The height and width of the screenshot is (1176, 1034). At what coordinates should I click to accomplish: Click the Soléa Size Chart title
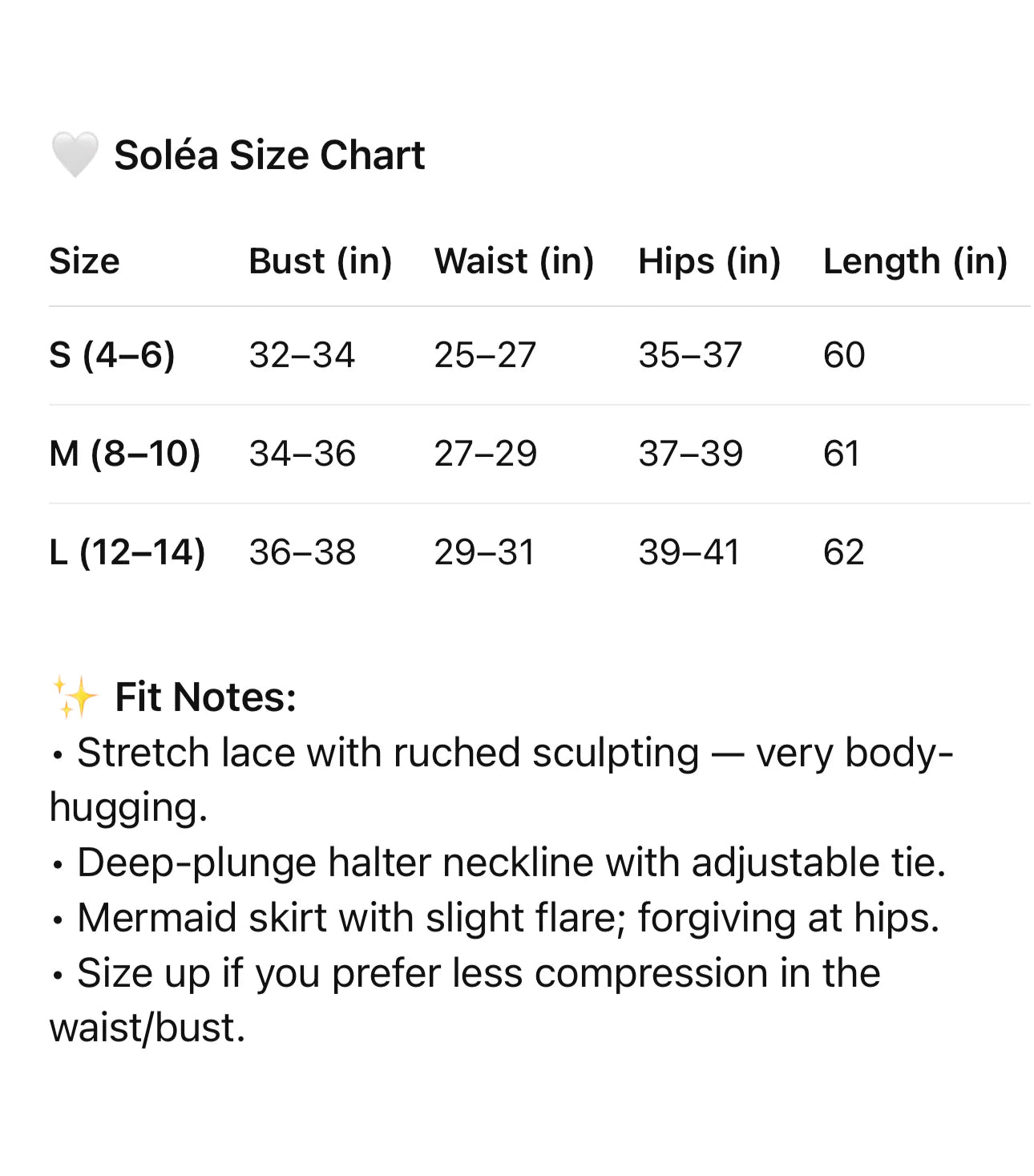point(269,155)
